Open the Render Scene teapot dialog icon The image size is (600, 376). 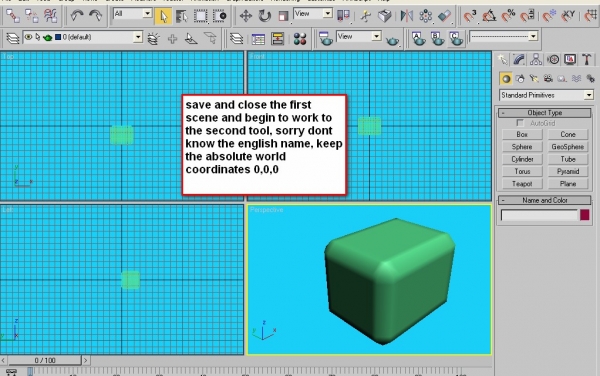326,38
